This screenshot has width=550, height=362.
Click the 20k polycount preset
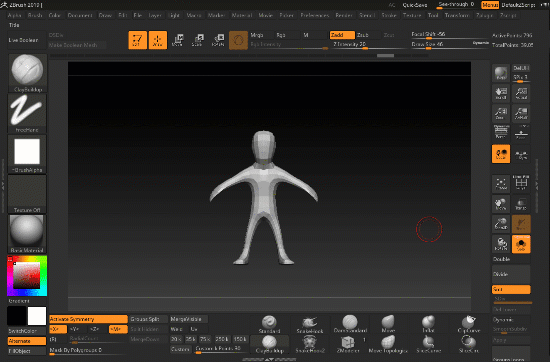point(176,339)
